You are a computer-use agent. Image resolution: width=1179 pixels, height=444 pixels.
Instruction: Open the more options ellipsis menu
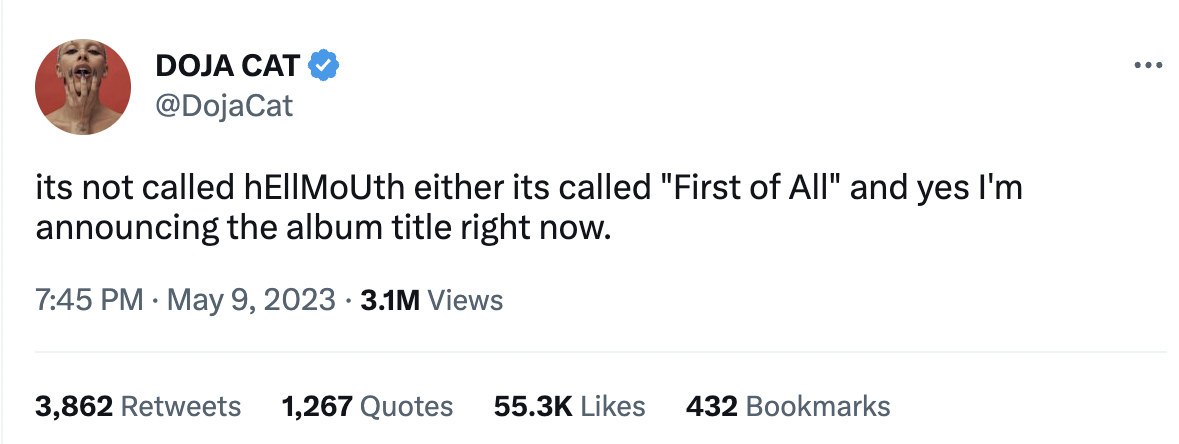(1147, 65)
